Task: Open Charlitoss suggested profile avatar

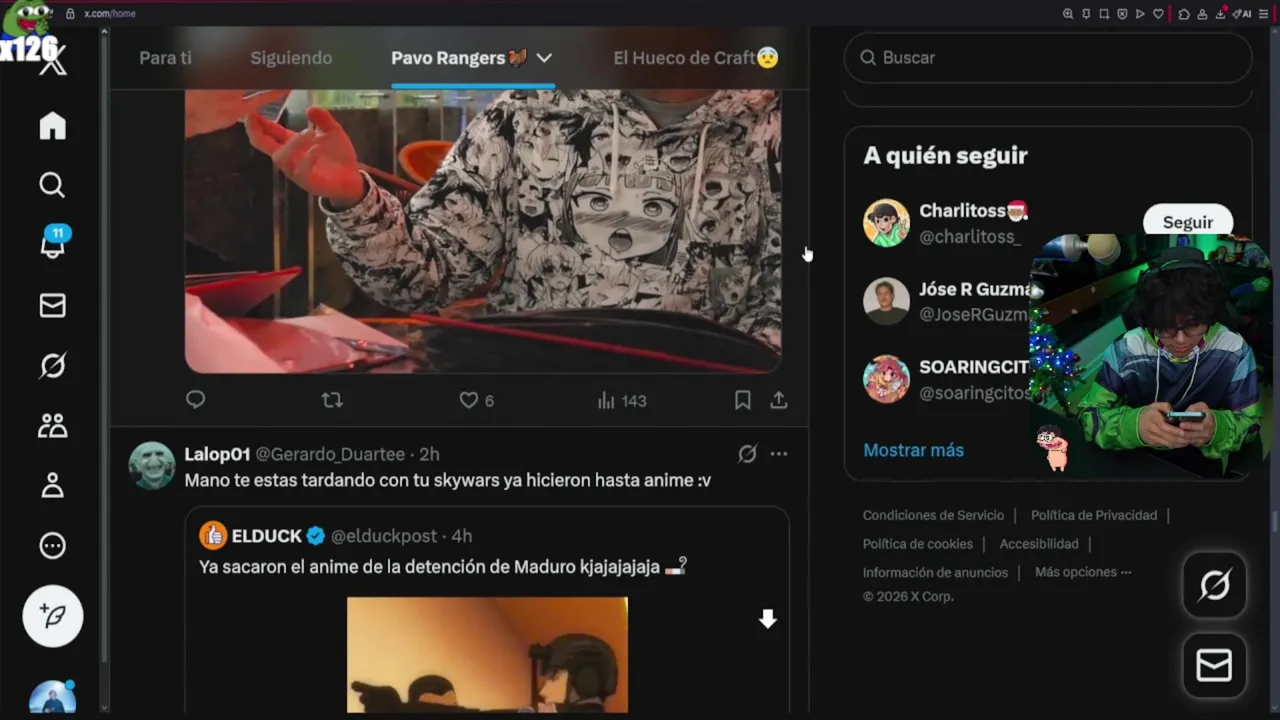Action: (x=886, y=223)
